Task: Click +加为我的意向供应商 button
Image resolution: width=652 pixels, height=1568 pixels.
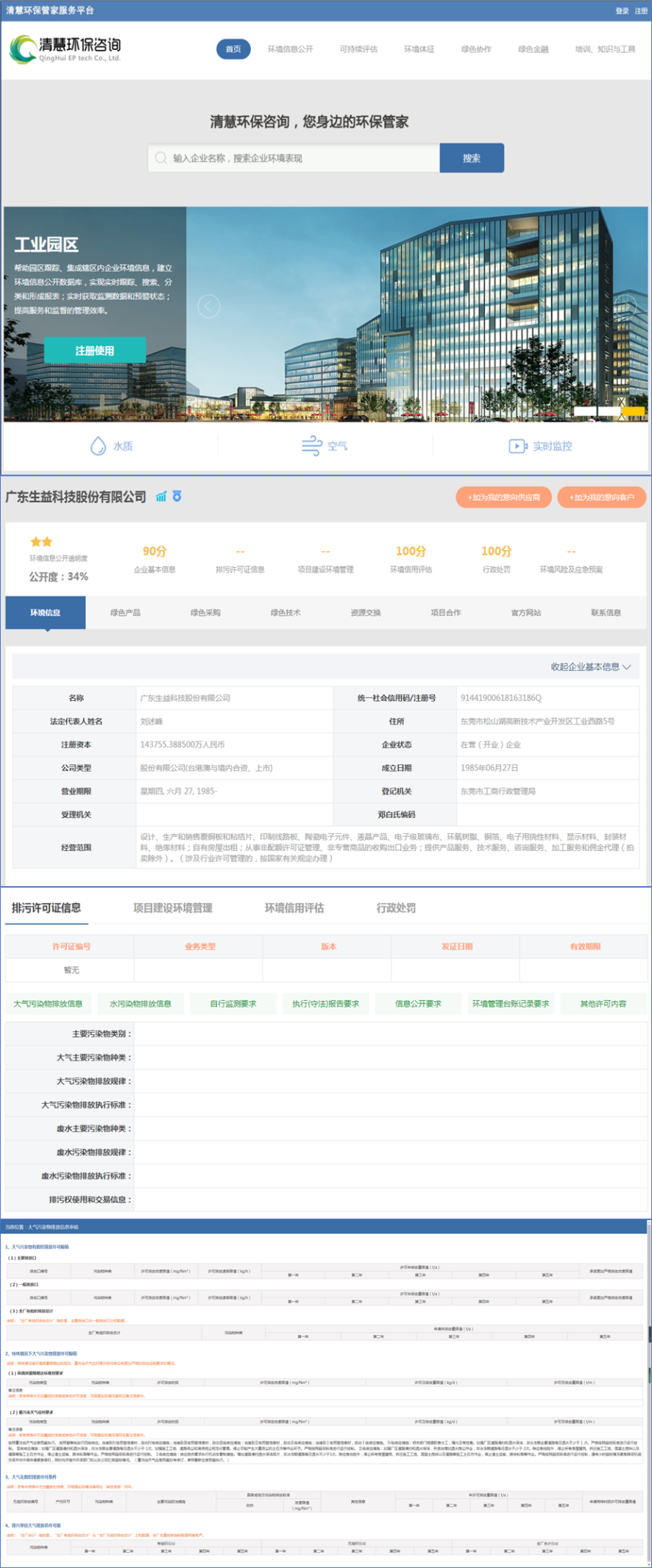Action: [x=503, y=497]
